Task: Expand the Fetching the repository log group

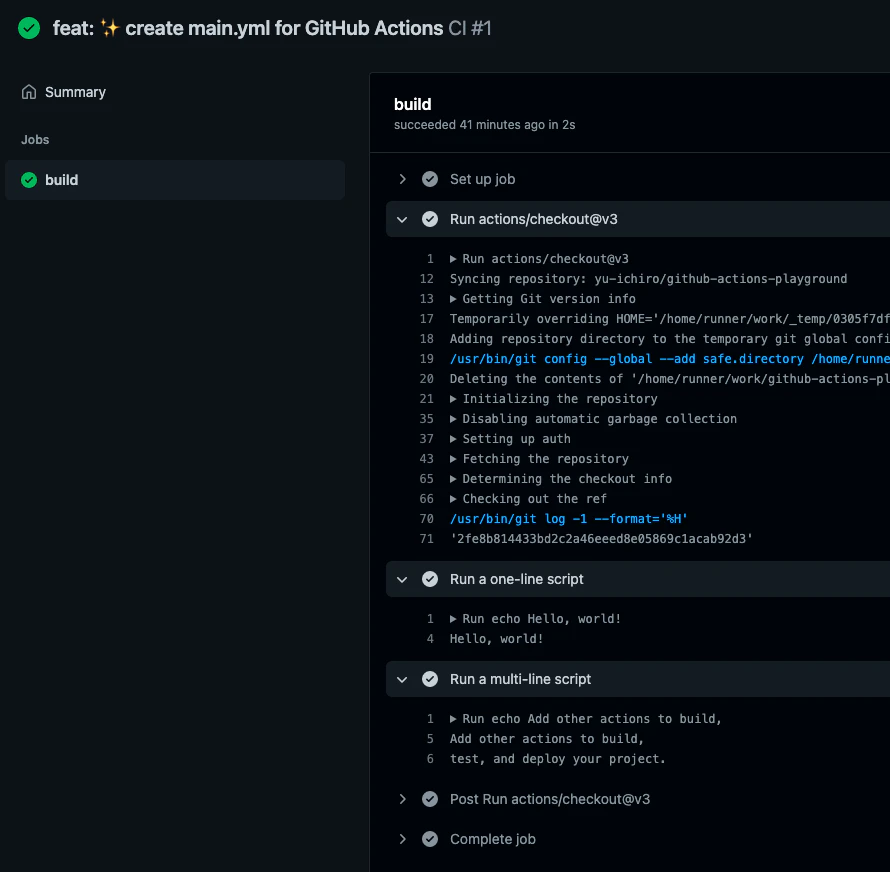Action: [x=453, y=459]
